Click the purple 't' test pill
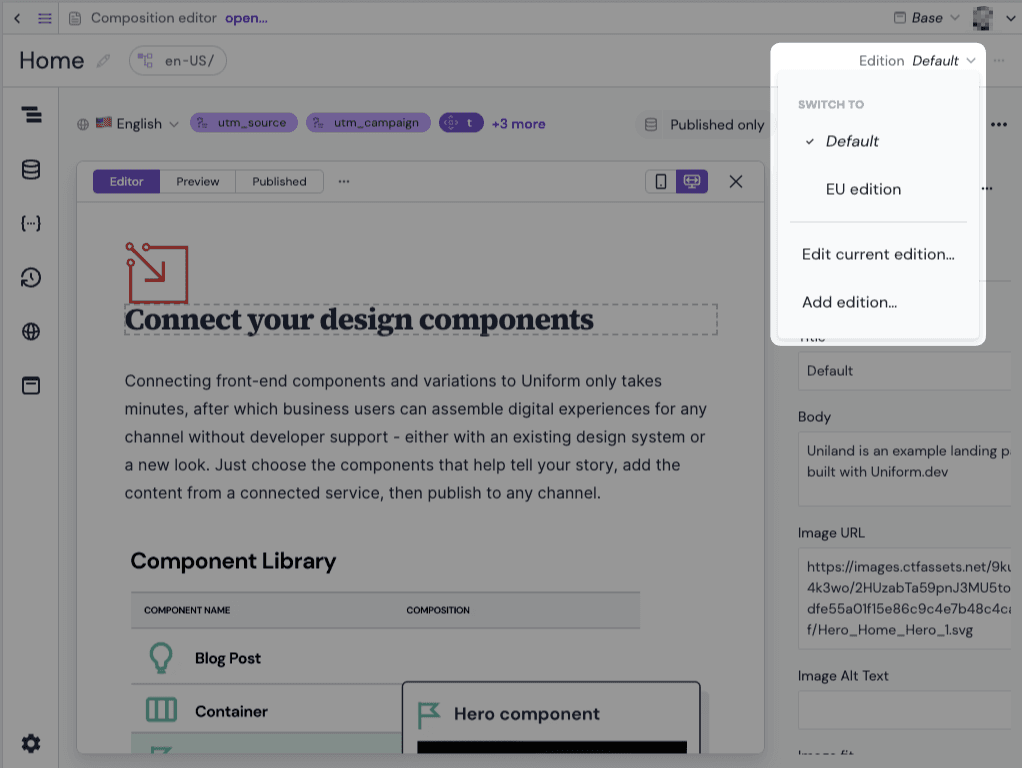Image resolution: width=1022 pixels, height=768 pixels. click(461, 123)
